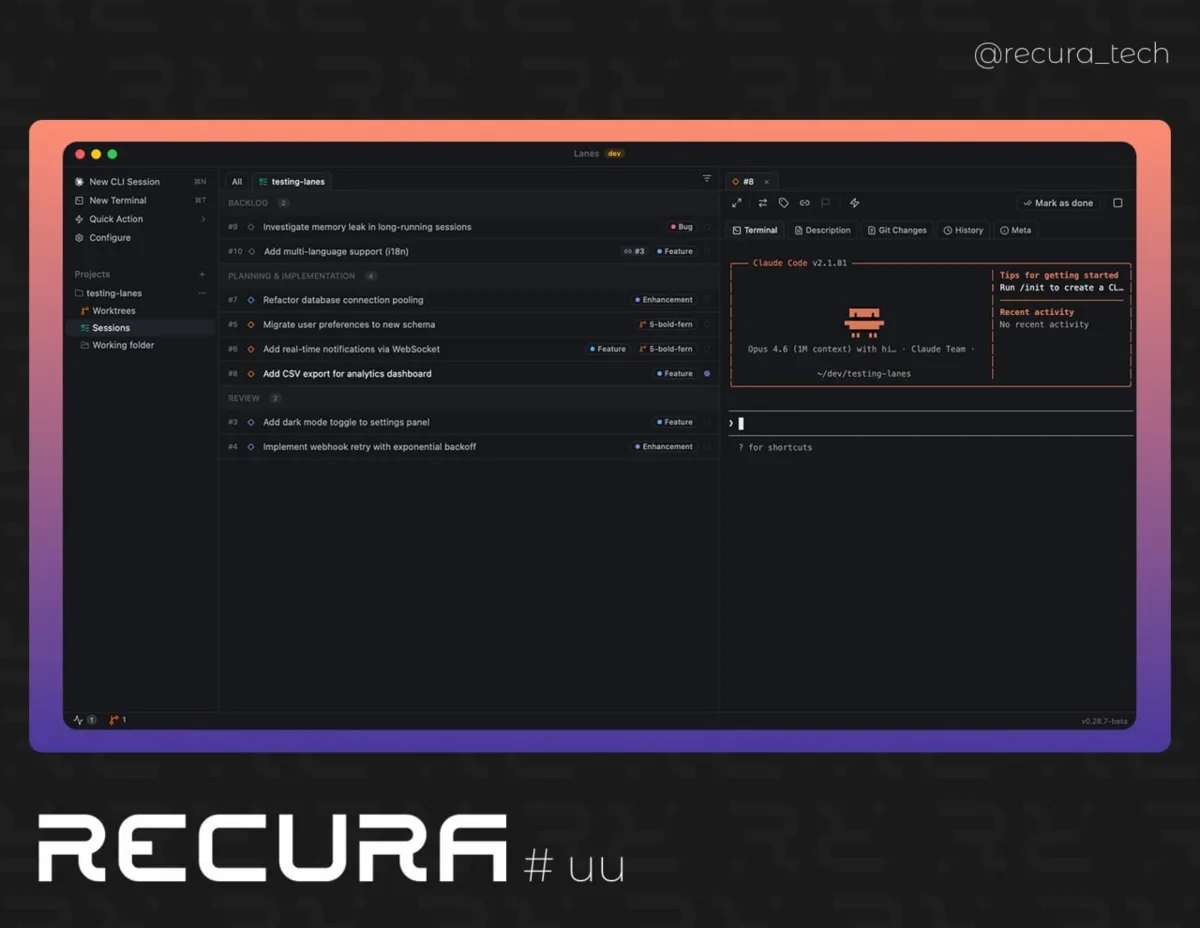Image resolution: width=1200 pixels, height=928 pixels.
Task: Close the #8 tab with its x
Action: 767,182
